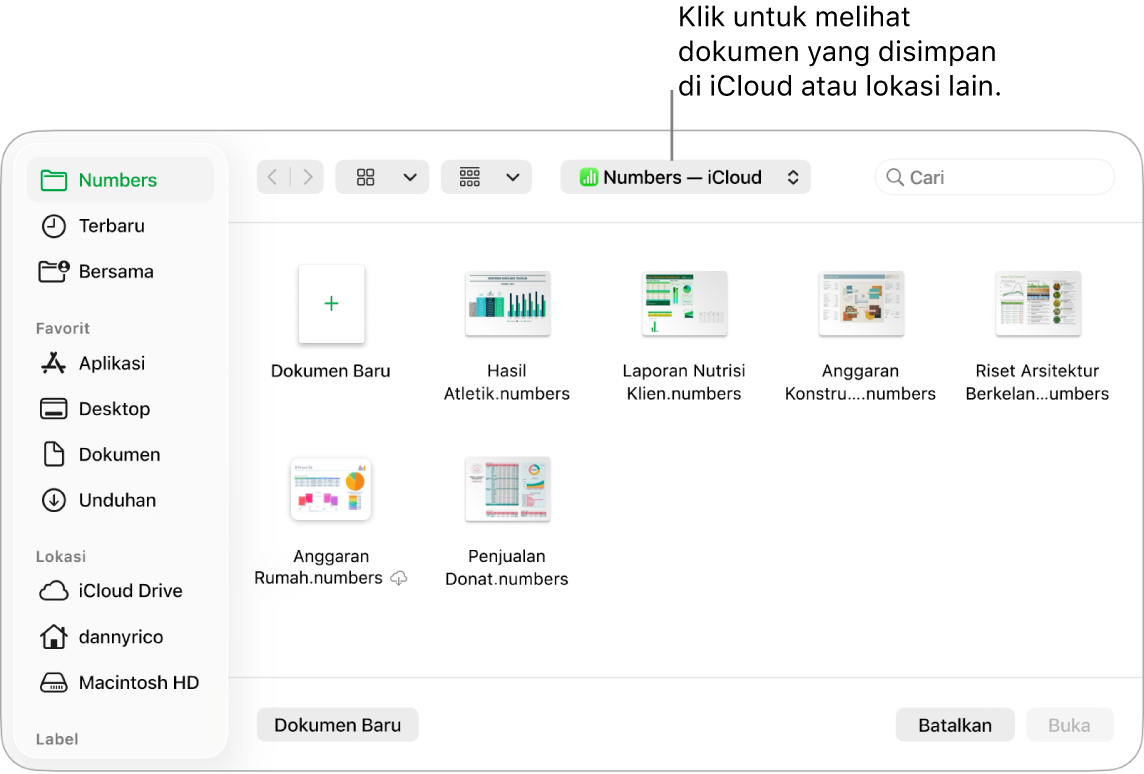Go forward with the right chevron
The image size is (1144, 774).
(308, 177)
